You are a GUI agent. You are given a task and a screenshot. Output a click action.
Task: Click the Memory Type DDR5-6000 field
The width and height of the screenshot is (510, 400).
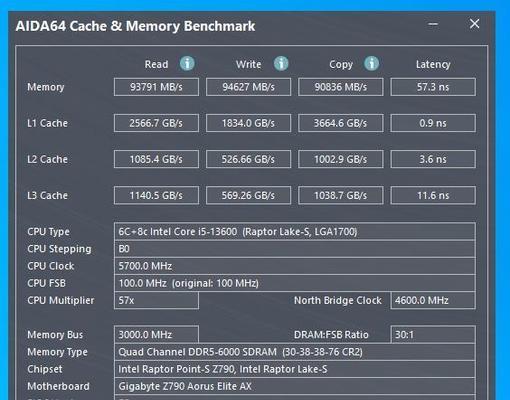point(295,352)
